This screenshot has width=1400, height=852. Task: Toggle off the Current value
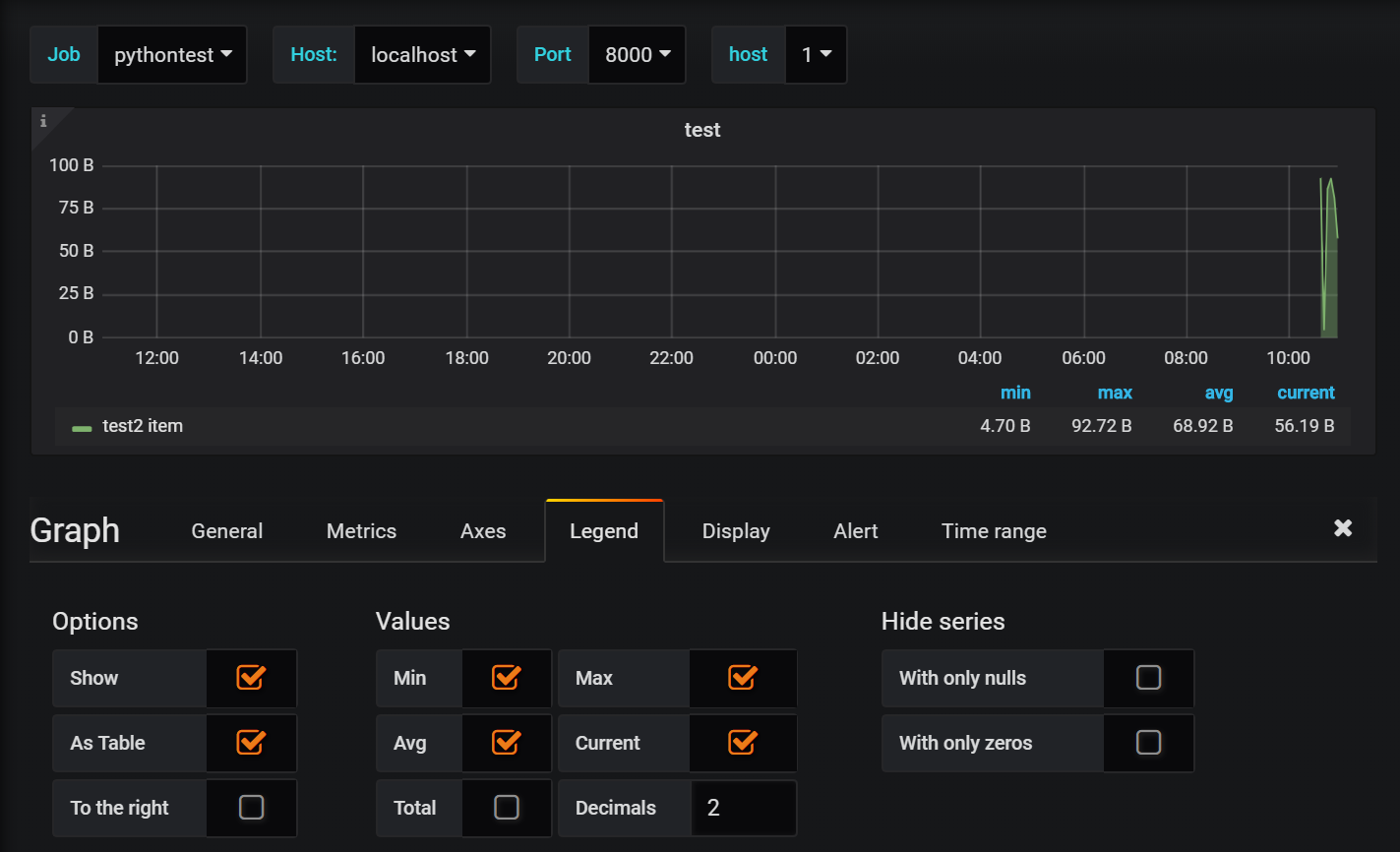(x=743, y=743)
